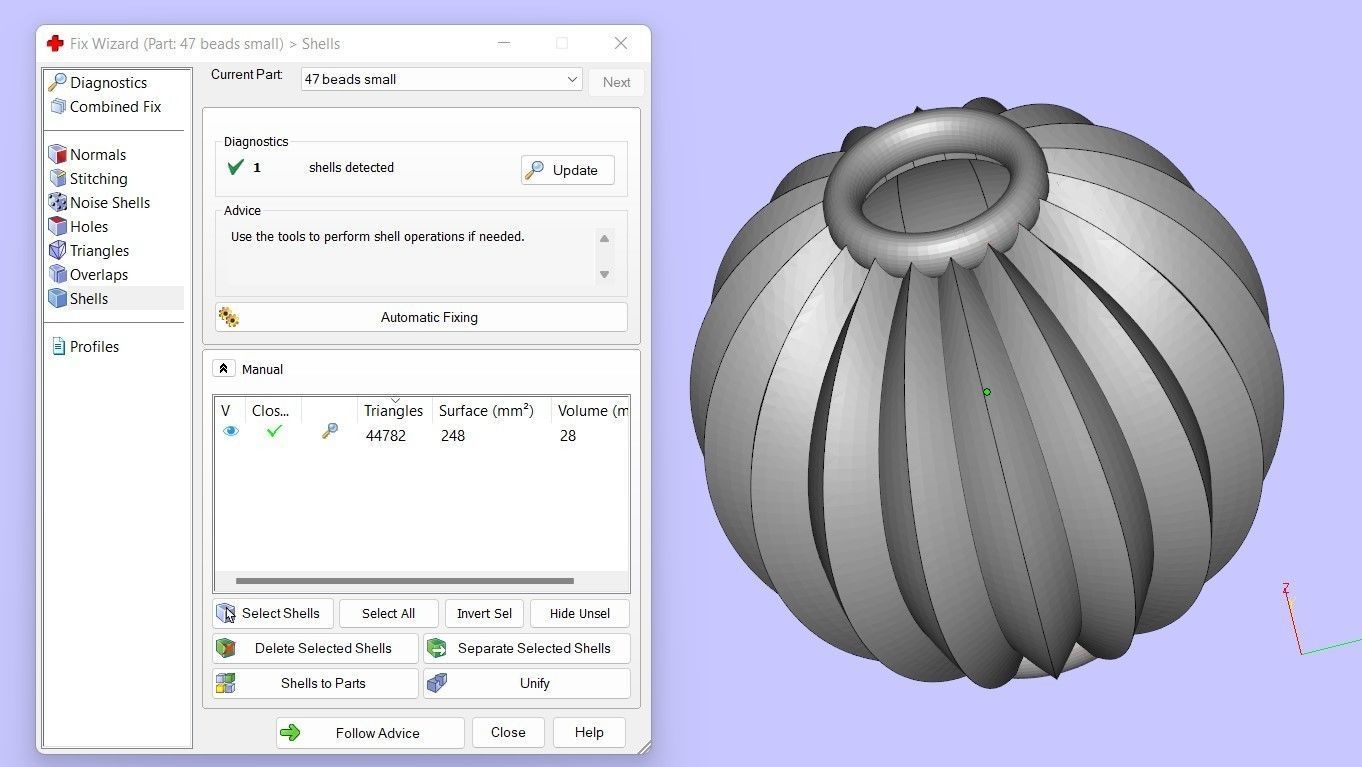Close the Fix Wizard with the Close button
This screenshot has height=767, width=1362.
click(508, 732)
